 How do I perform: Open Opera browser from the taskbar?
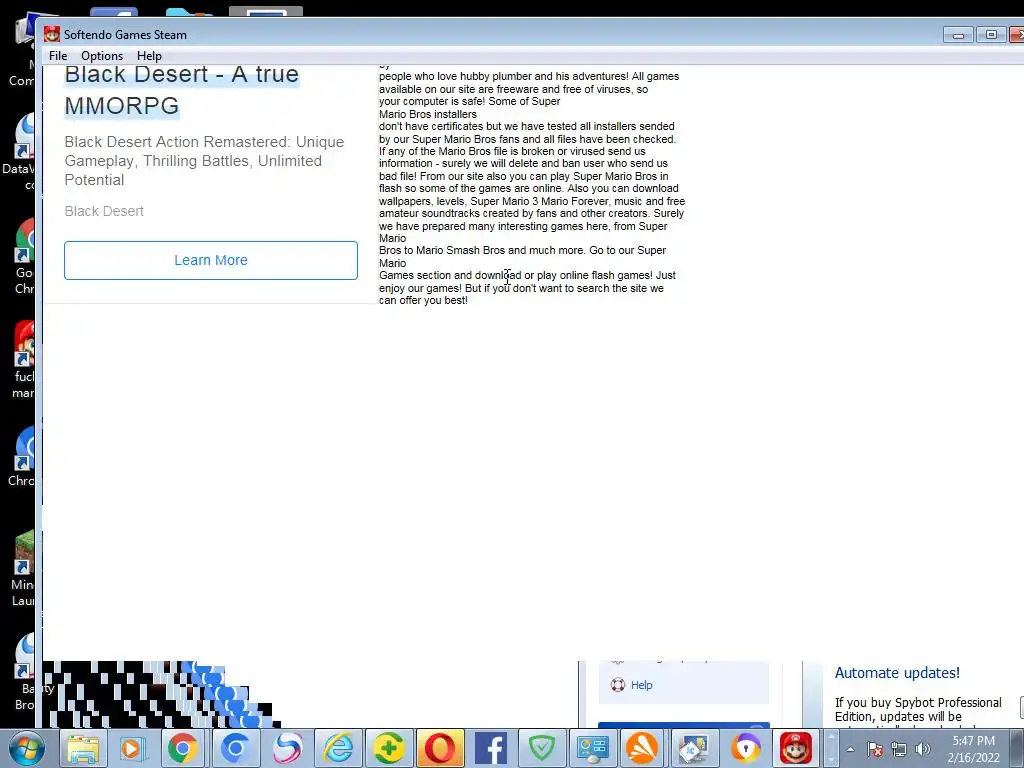(440, 748)
